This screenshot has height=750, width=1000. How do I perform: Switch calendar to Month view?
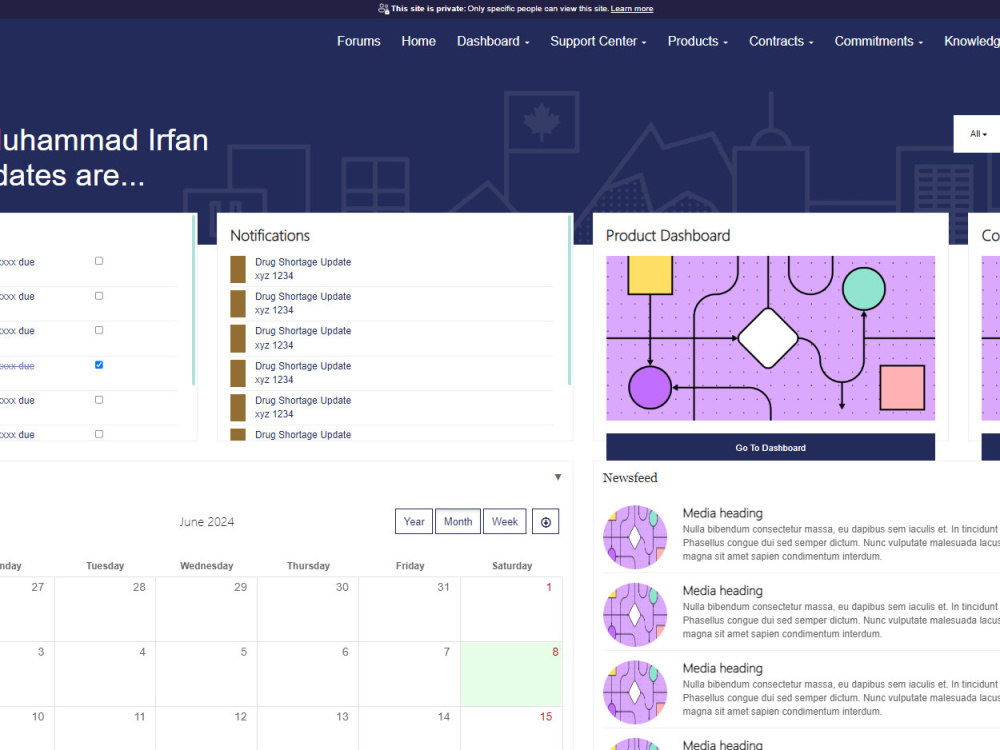pyautogui.click(x=458, y=522)
